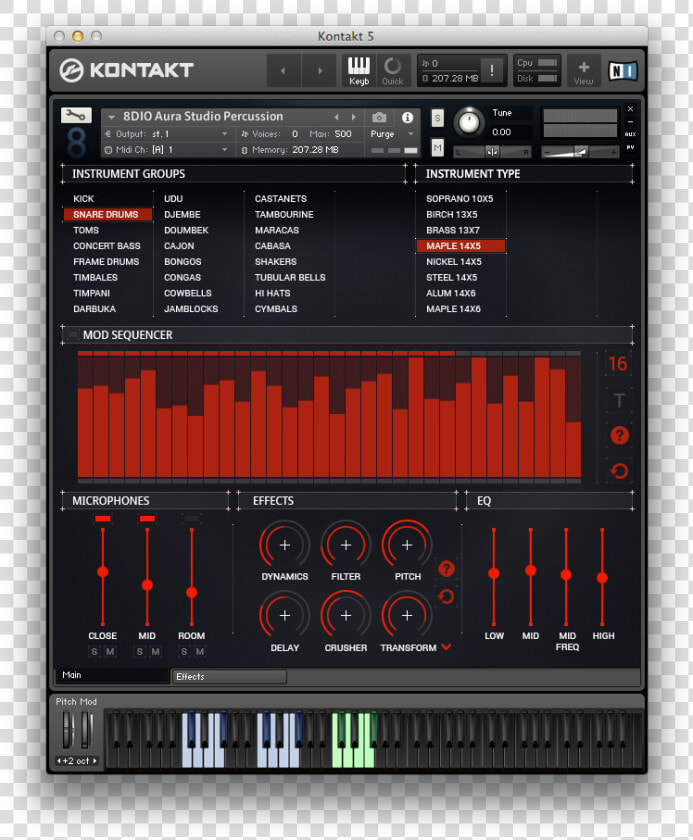Screen dimensions: 693x840
Task: Click the EQ High fader handle
Action: [602, 577]
